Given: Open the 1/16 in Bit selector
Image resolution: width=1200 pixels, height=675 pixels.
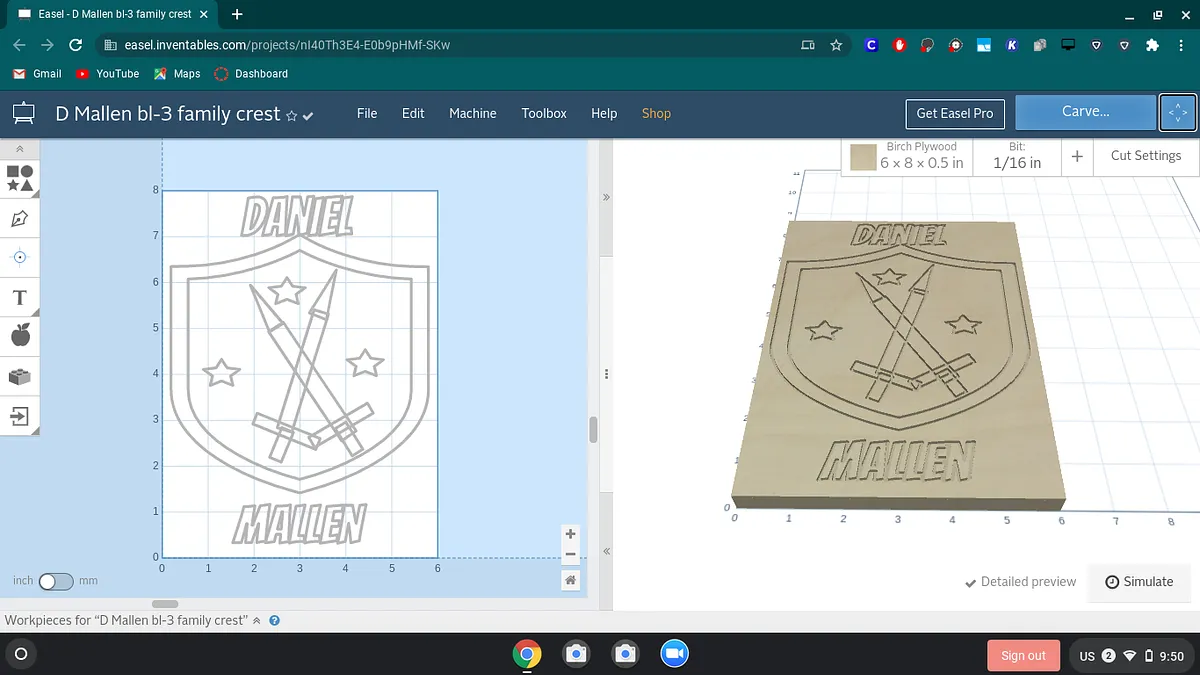Looking at the screenshot, I should click(x=1016, y=156).
